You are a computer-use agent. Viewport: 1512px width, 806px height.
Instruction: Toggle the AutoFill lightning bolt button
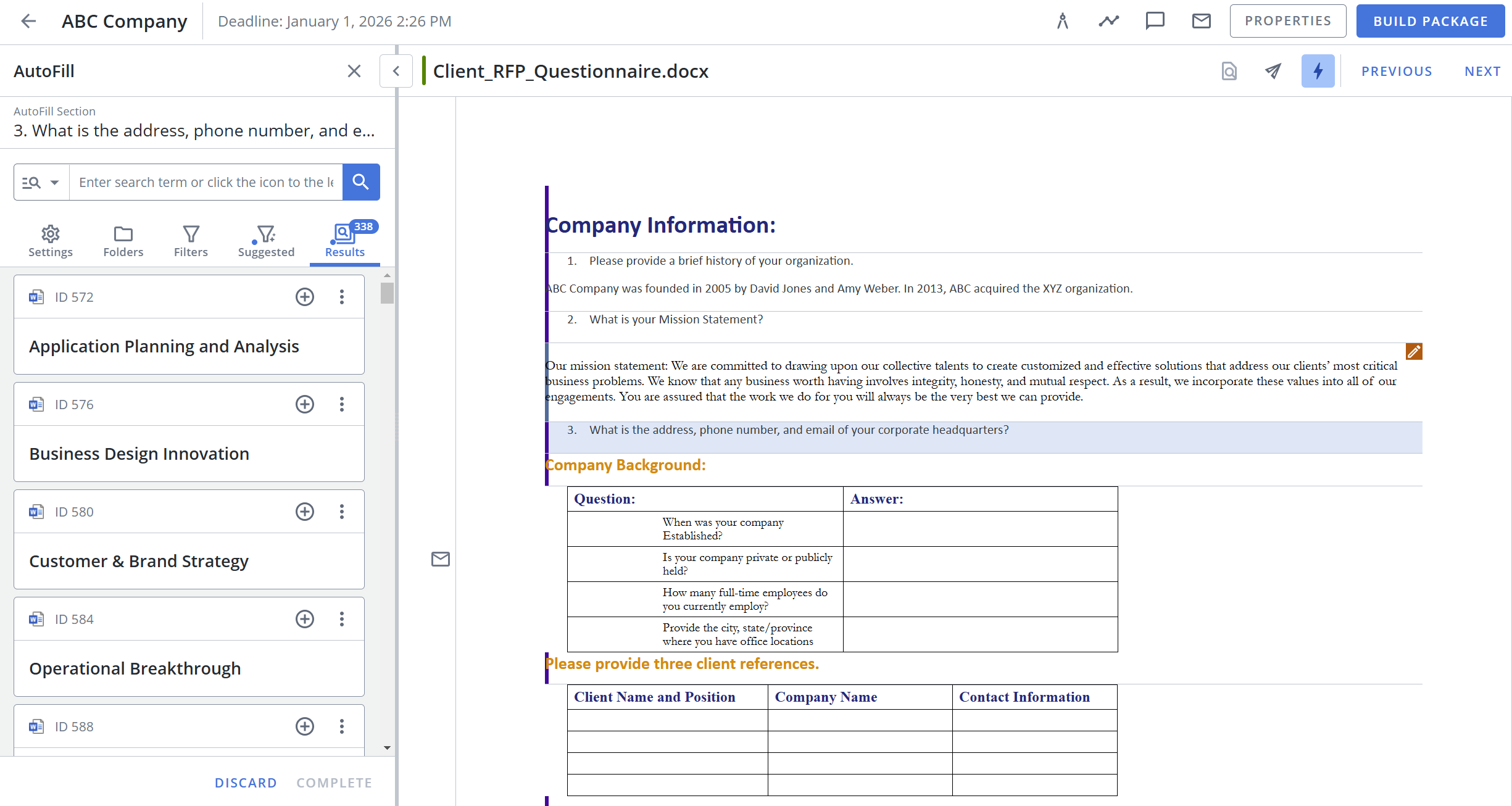tap(1318, 71)
